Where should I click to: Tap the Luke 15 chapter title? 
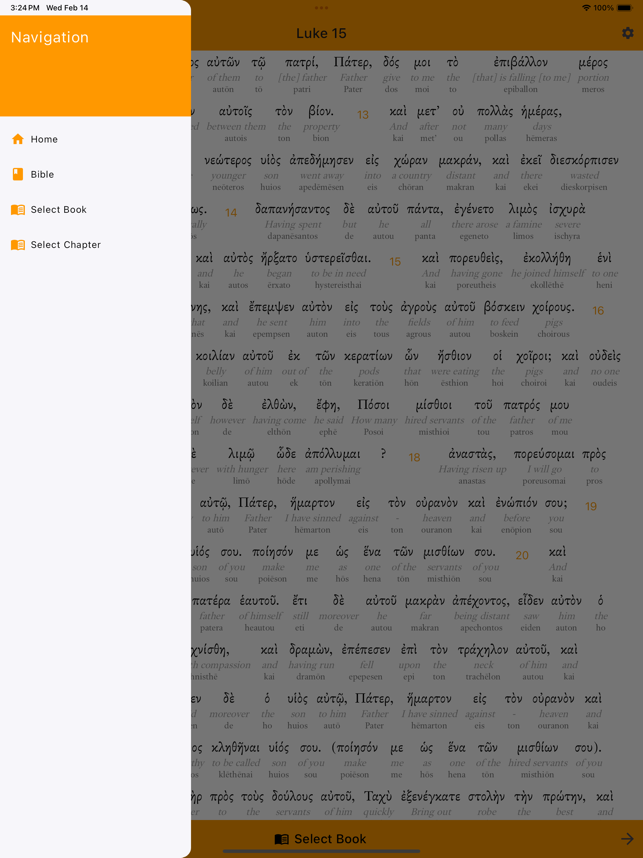point(321,33)
